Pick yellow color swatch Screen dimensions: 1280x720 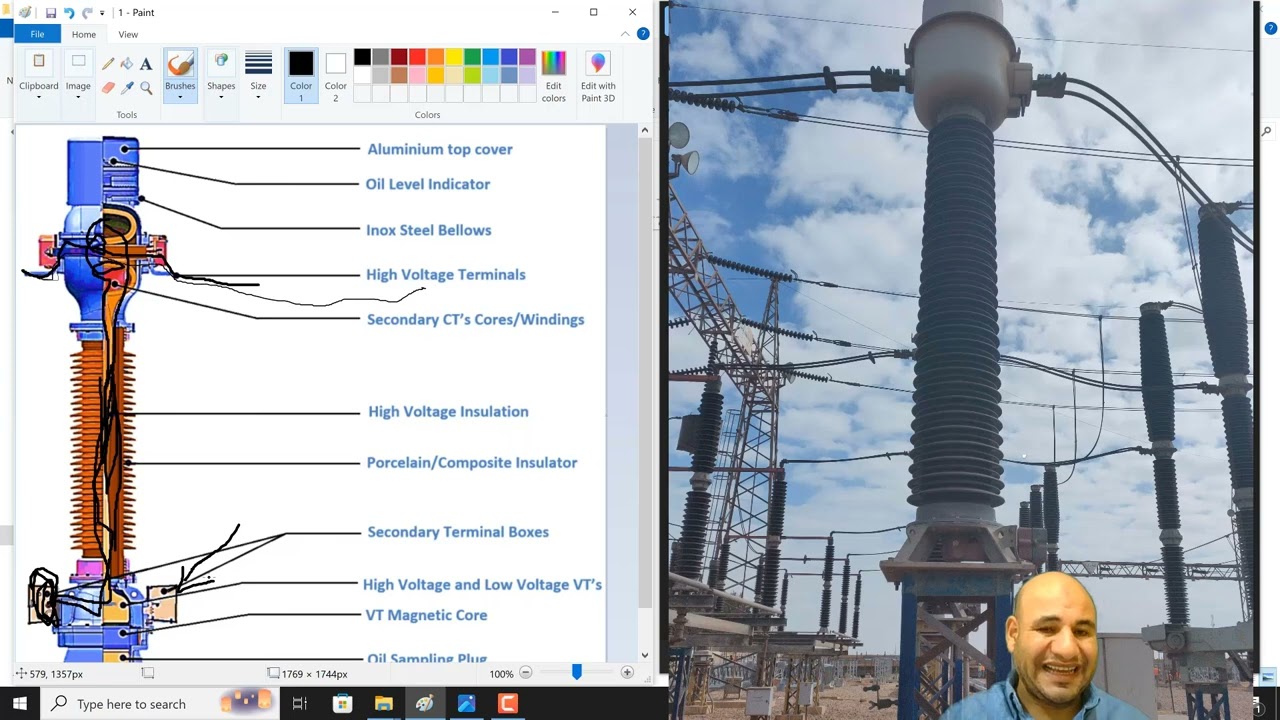pos(454,57)
